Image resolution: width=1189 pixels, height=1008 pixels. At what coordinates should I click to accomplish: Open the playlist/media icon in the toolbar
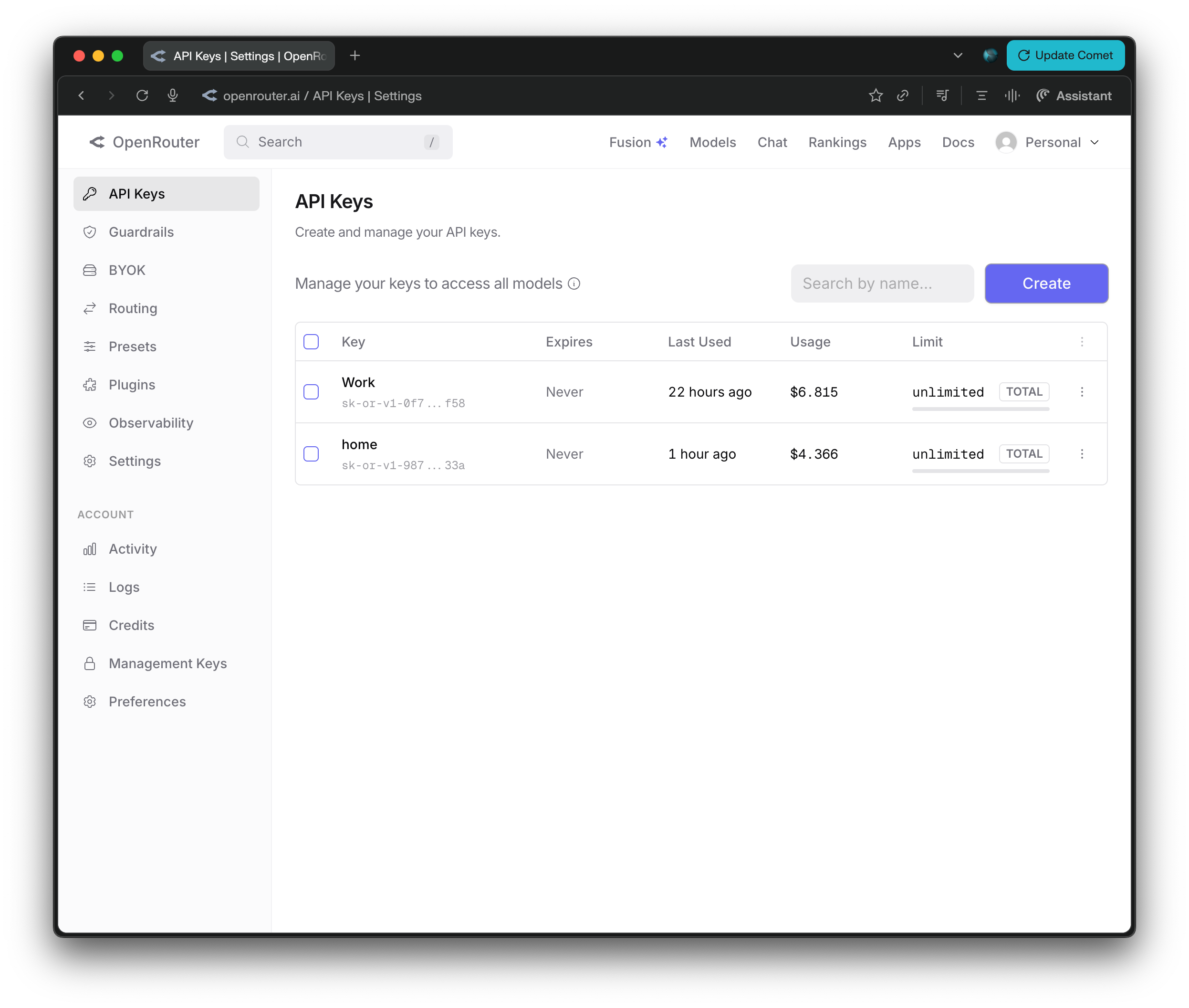point(942,95)
